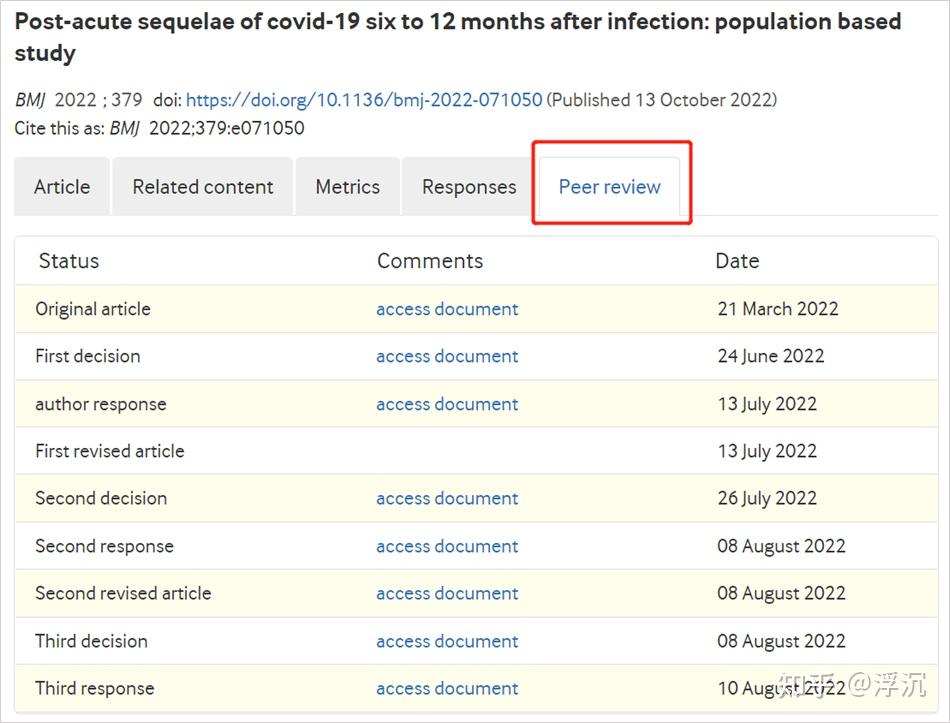
Task: Click the First revised article row
Action: (x=110, y=451)
